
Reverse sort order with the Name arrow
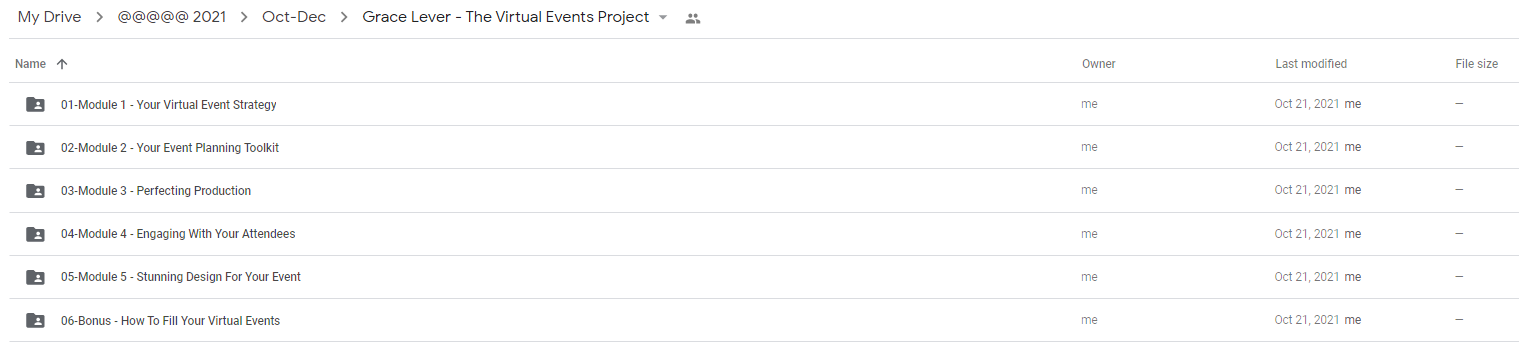pyautogui.click(x=62, y=64)
